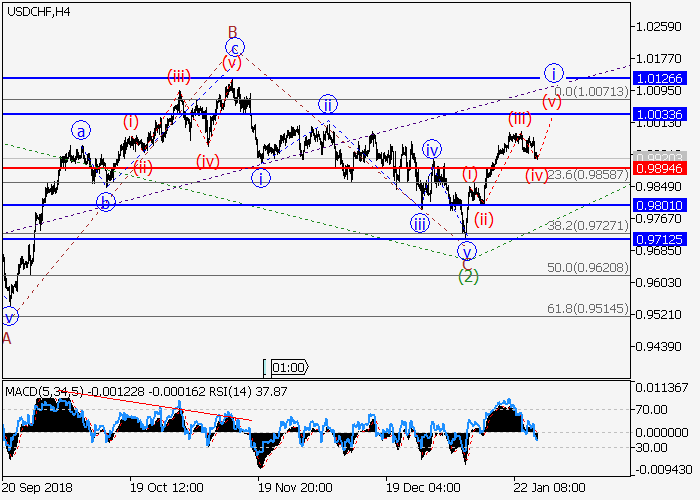The image size is (700, 500).
Task: Click the 19 Nov 20:00 date marker
Action: coord(294,487)
